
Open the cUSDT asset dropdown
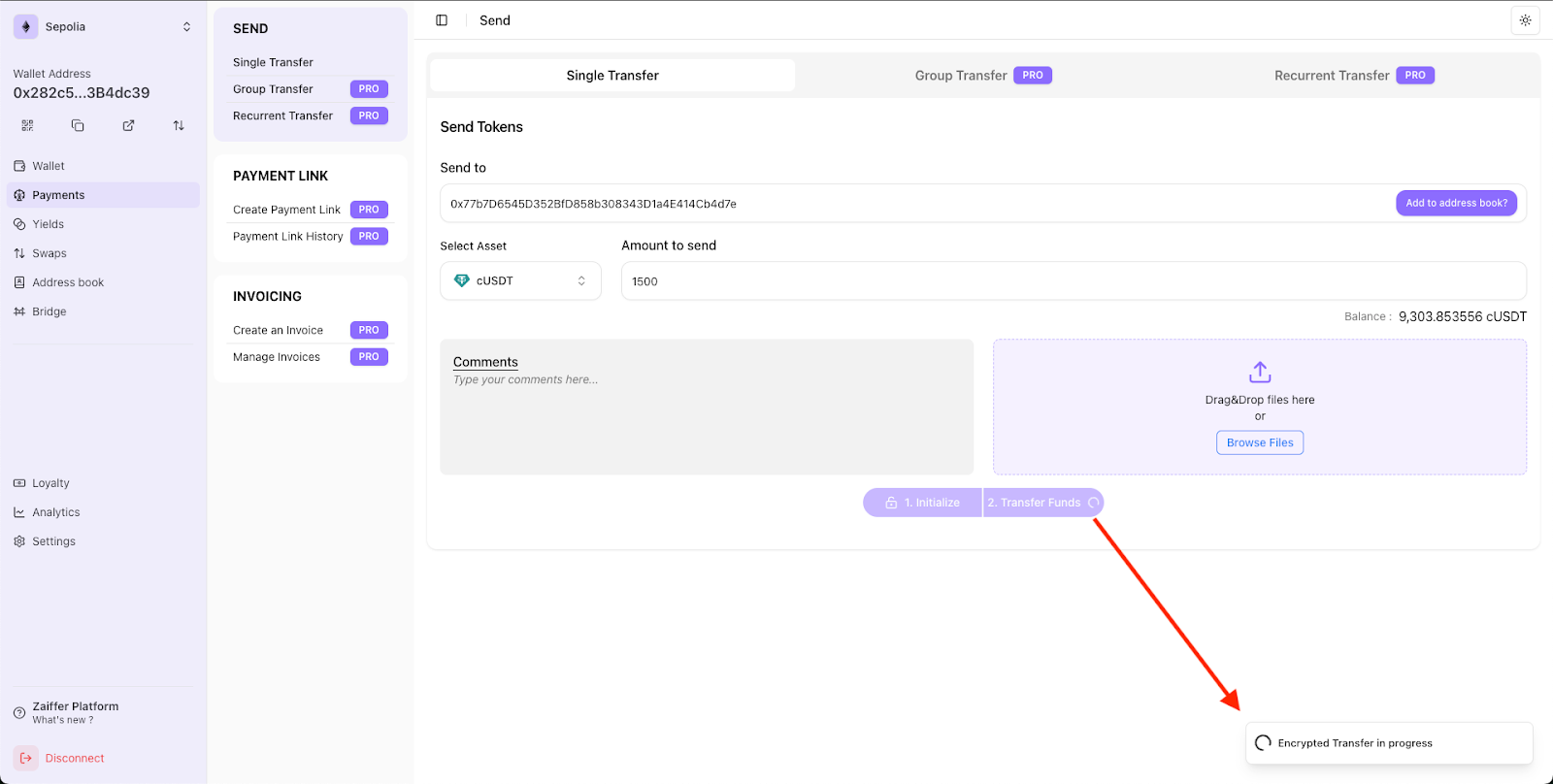pyautogui.click(x=520, y=280)
